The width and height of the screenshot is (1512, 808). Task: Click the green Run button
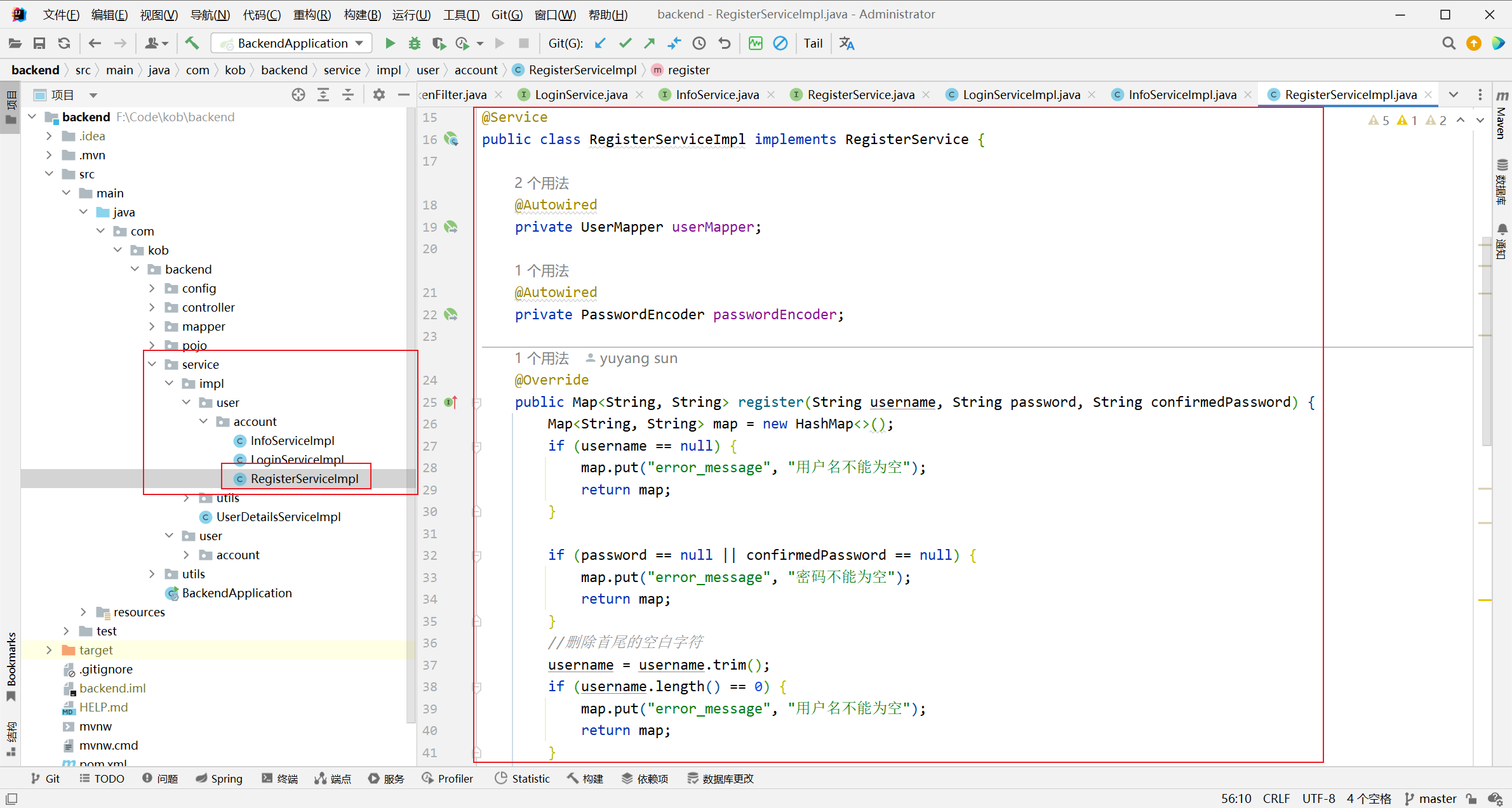pyautogui.click(x=390, y=43)
